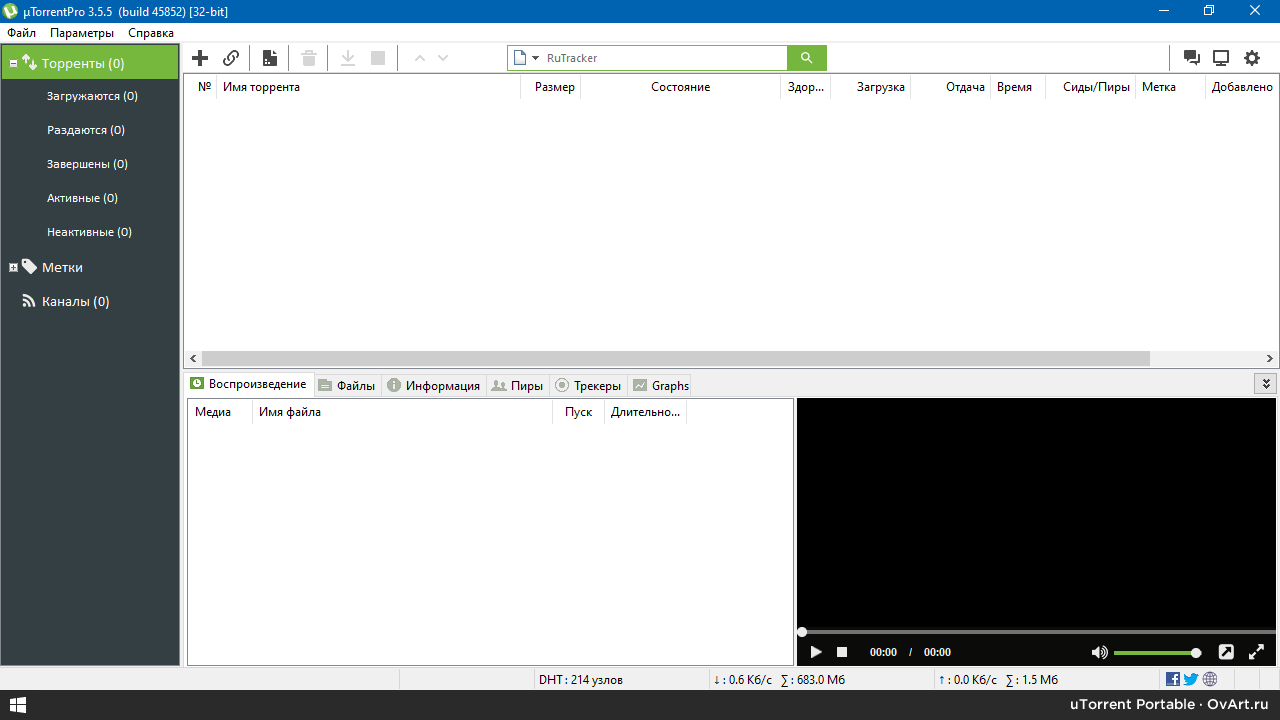The width and height of the screenshot is (1280, 720).
Task: Click the Add Torrent plus icon
Action: 200,58
